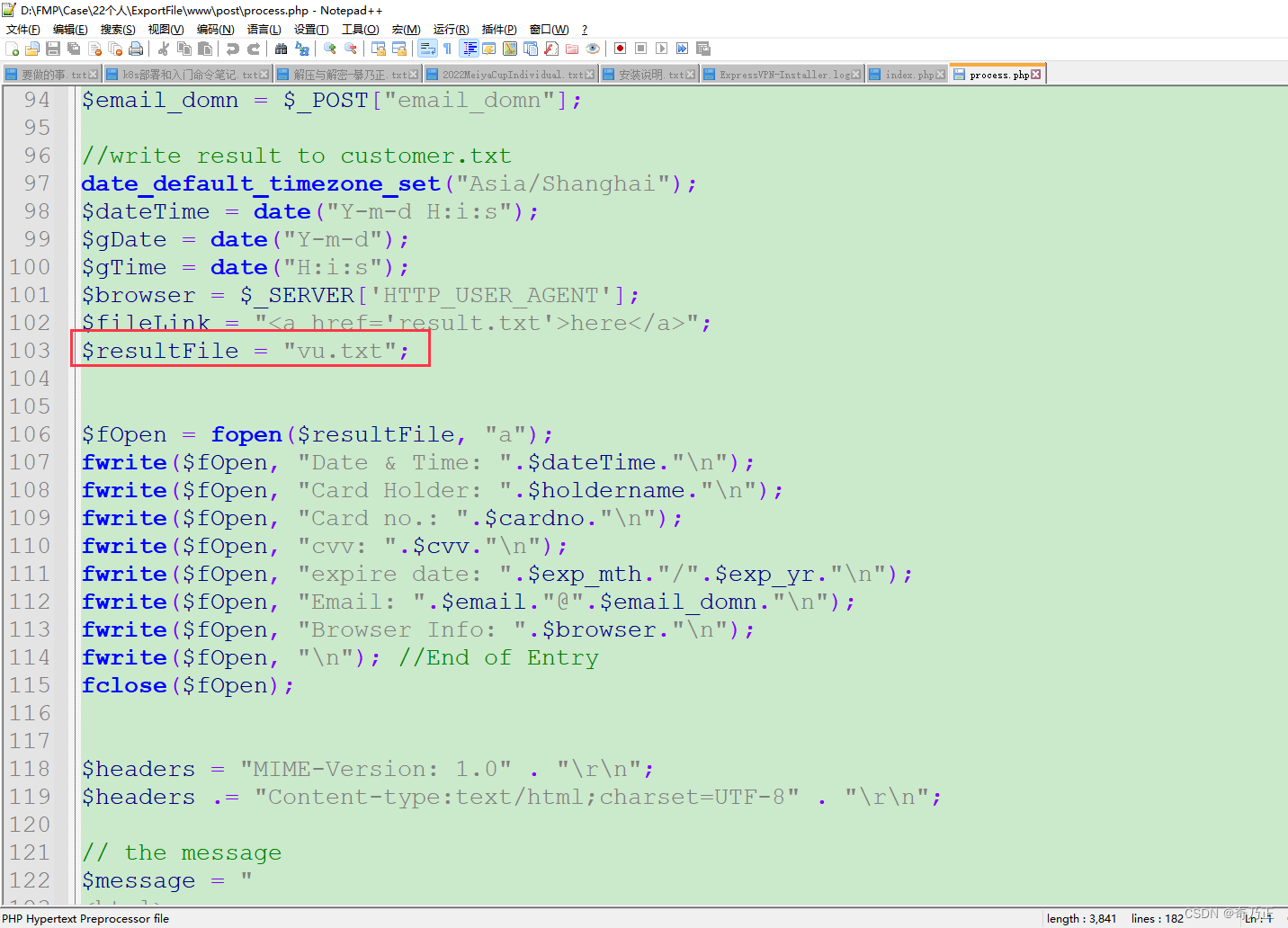Viewport: 1288px width, 928px height.
Task: Open the 编码(N) menu
Action: [x=215, y=30]
